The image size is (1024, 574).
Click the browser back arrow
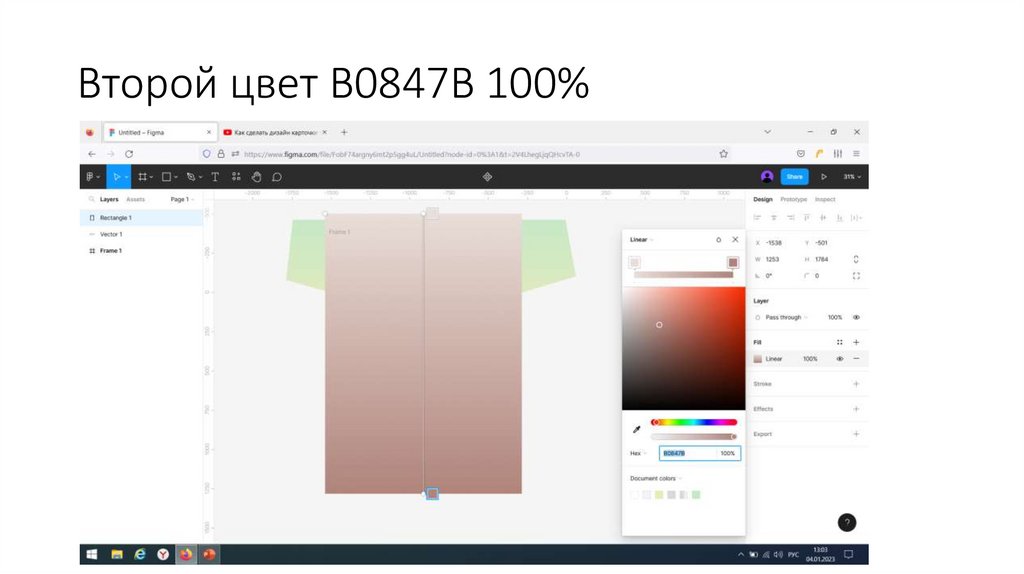[91, 154]
